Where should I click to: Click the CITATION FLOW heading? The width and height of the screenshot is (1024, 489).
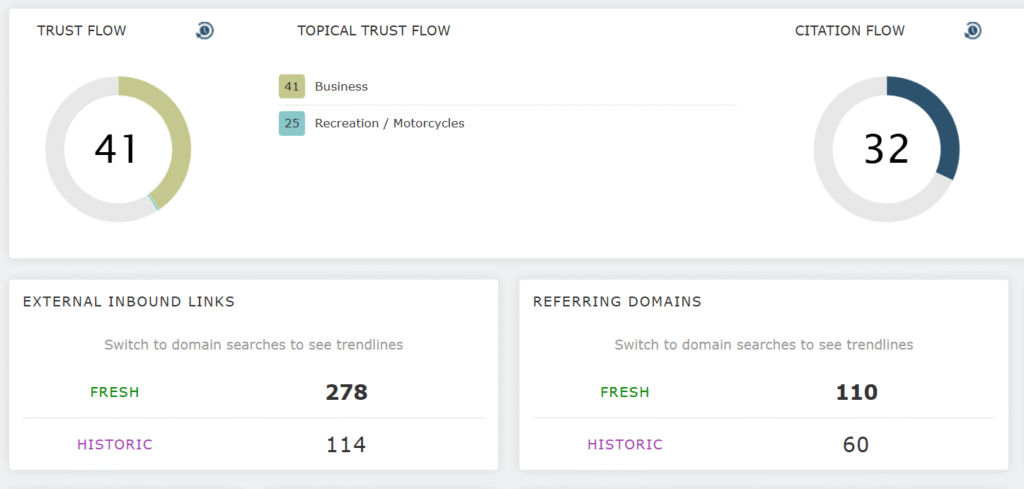click(x=849, y=31)
